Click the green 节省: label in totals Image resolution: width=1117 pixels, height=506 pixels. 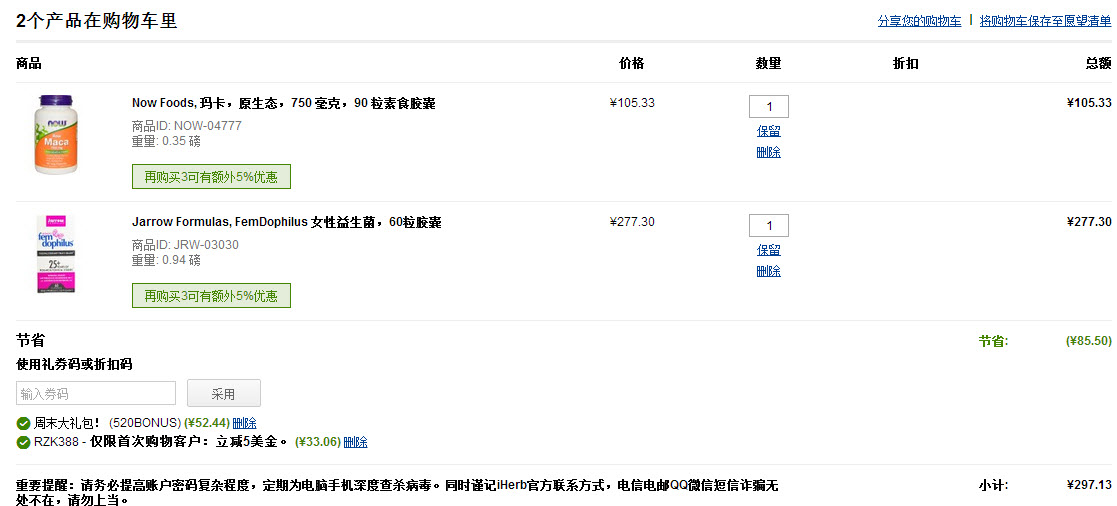pos(993,341)
